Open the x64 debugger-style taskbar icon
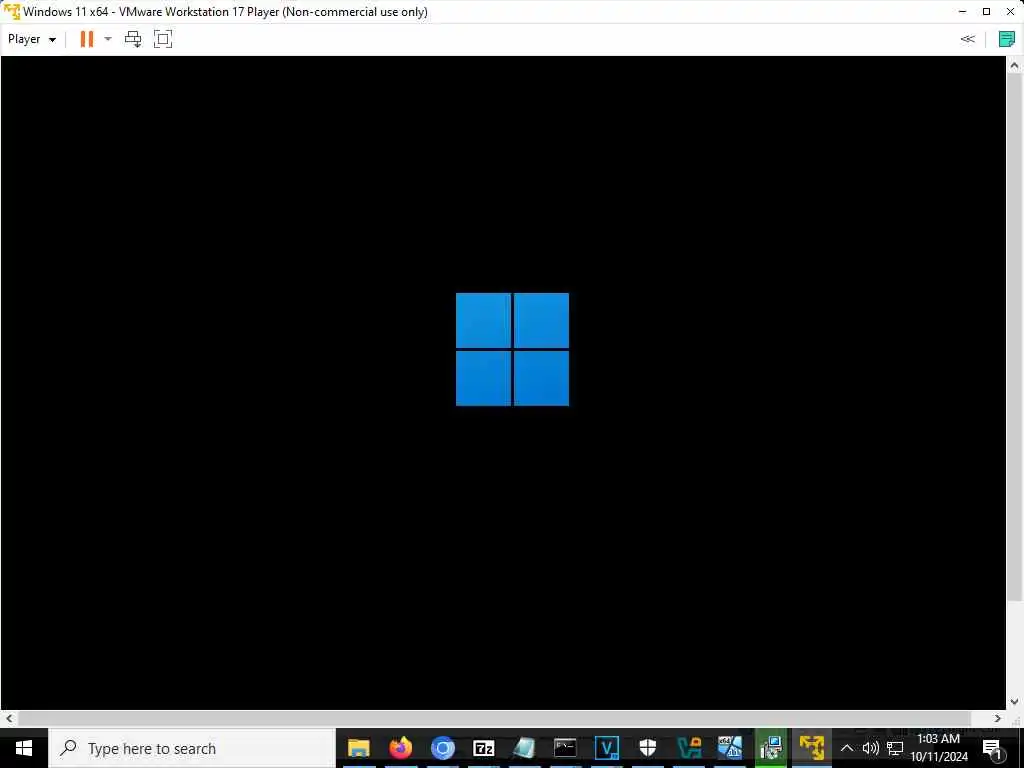The width and height of the screenshot is (1024, 768). tap(730, 748)
